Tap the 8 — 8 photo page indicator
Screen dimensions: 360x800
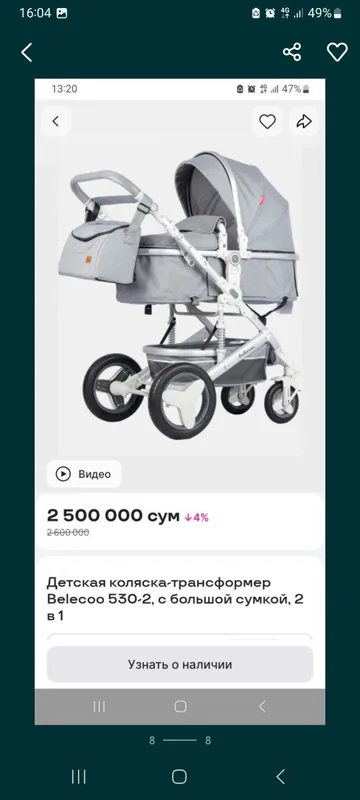pyautogui.click(x=180, y=740)
